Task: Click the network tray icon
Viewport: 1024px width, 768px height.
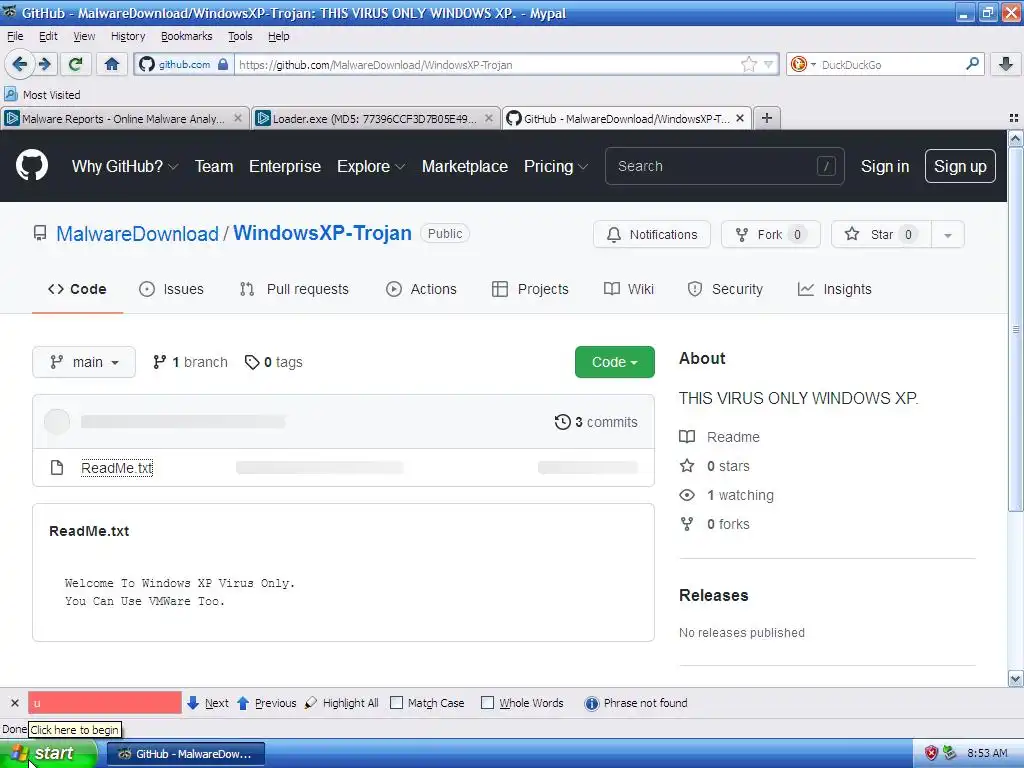Action: (x=950, y=753)
